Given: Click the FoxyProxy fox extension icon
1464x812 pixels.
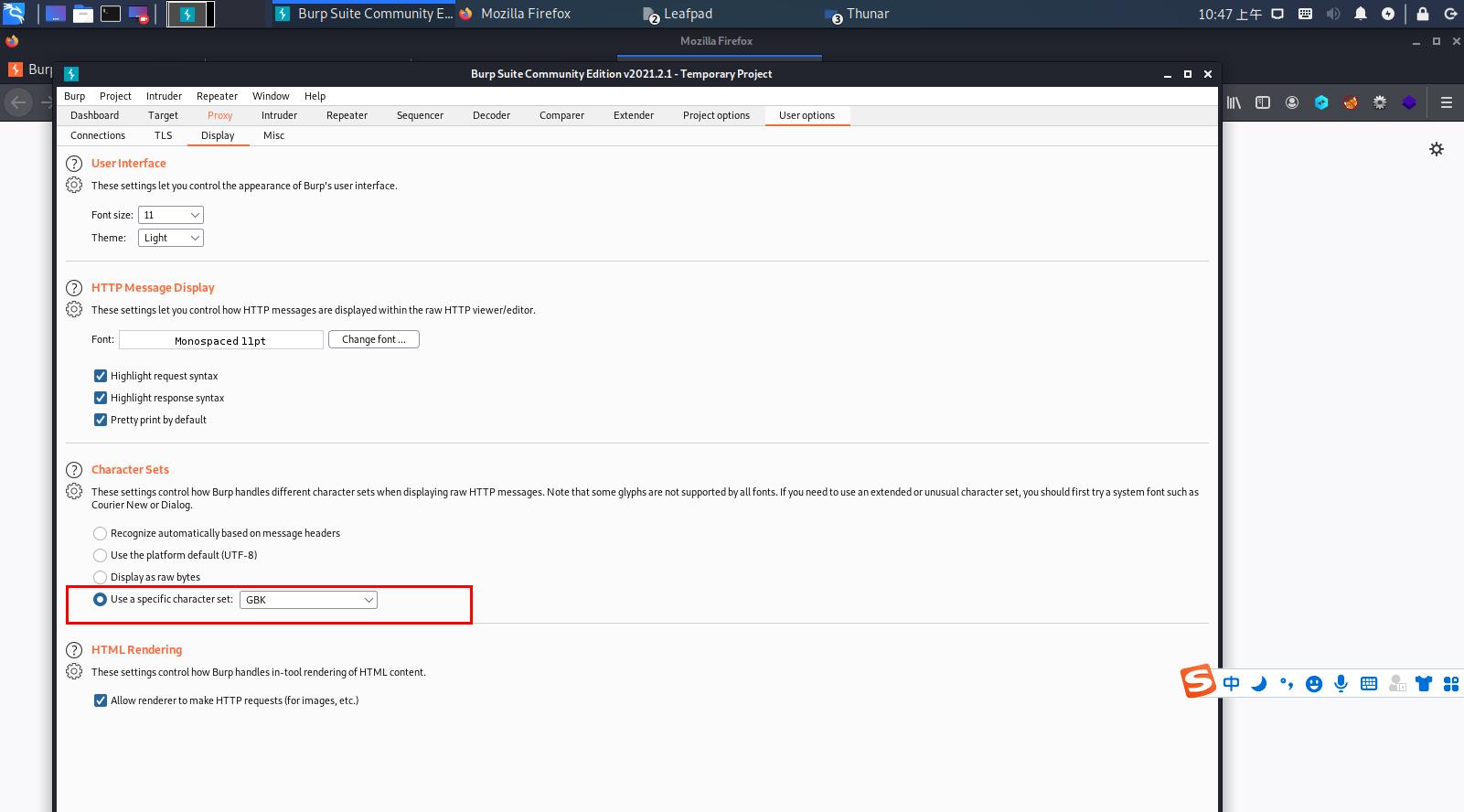Looking at the screenshot, I should (x=1351, y=102).
